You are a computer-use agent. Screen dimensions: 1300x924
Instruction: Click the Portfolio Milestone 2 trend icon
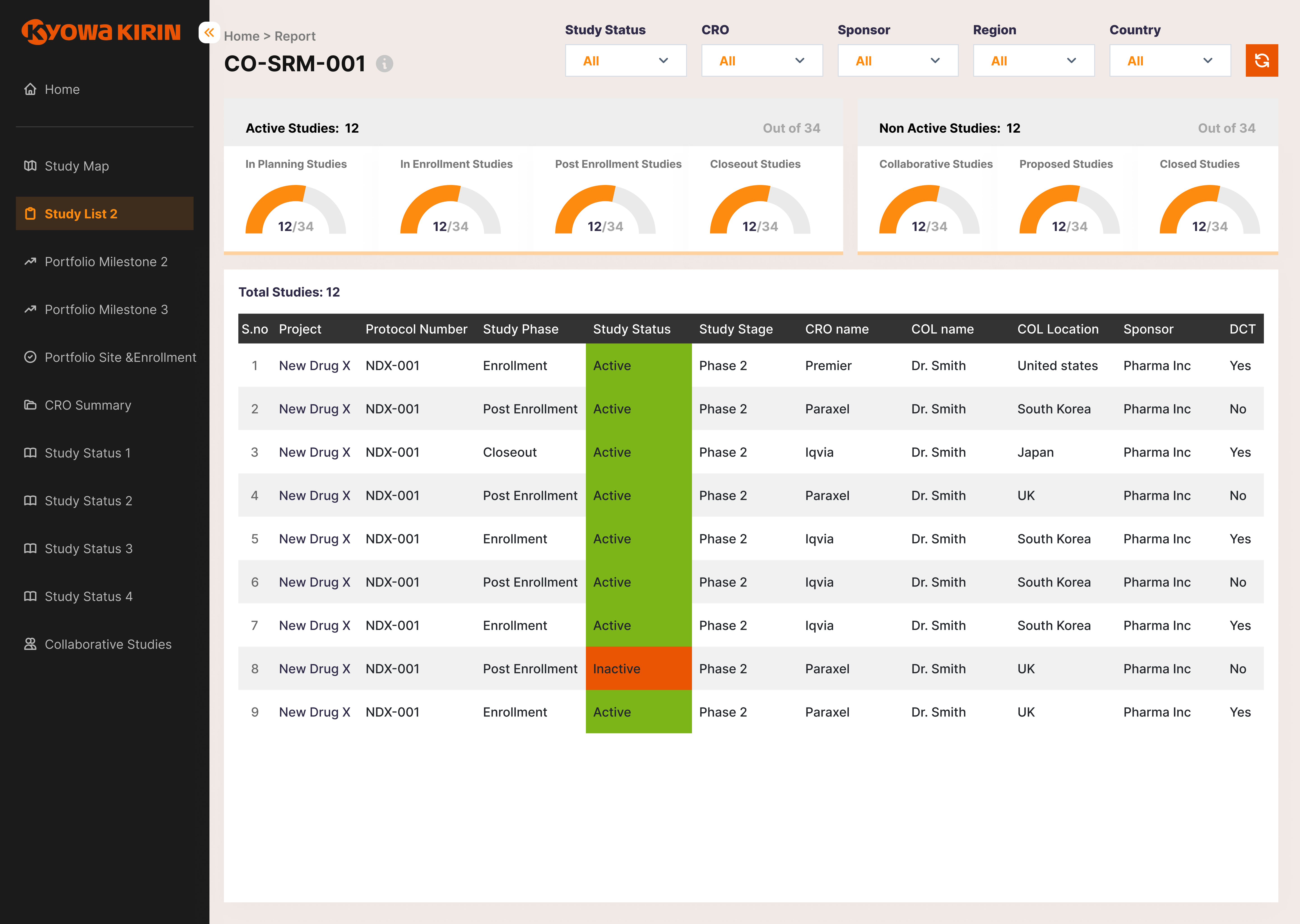pos(30,262)
